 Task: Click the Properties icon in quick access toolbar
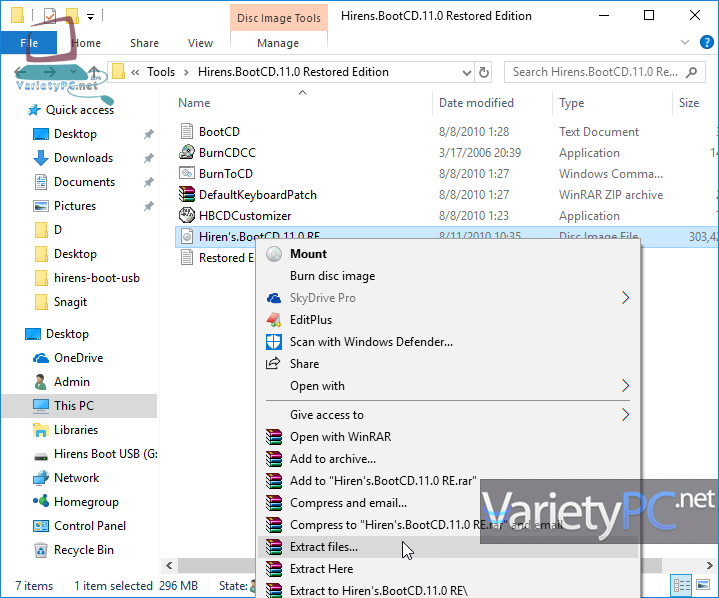[50, 16]
